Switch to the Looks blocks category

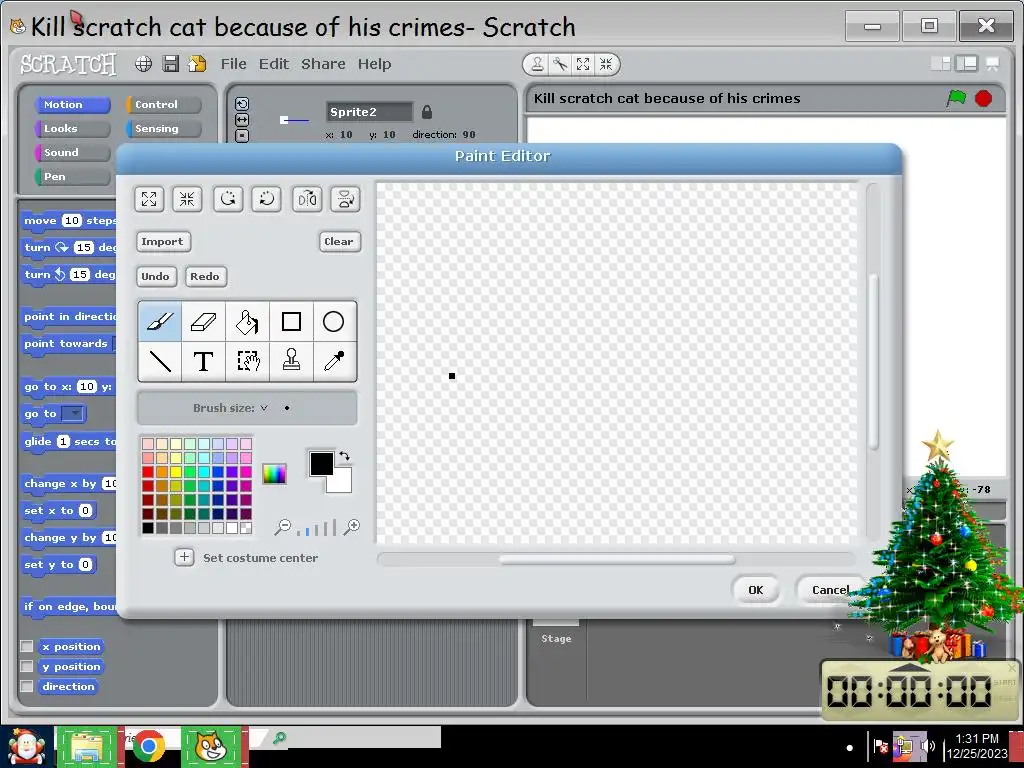pos(71,129)
